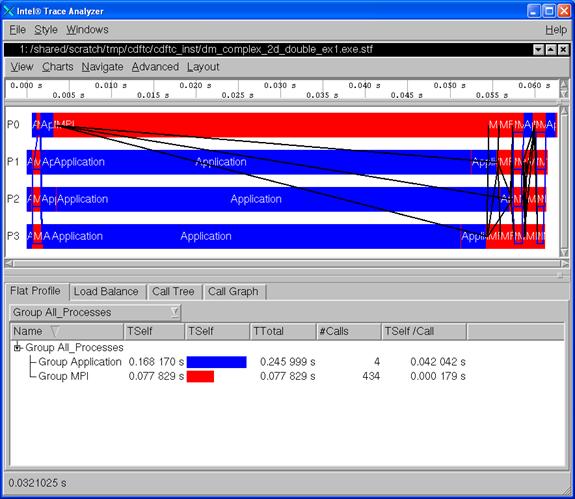
Task: Switch to the Flat Profile tab
Action: [x=36, y=291]
